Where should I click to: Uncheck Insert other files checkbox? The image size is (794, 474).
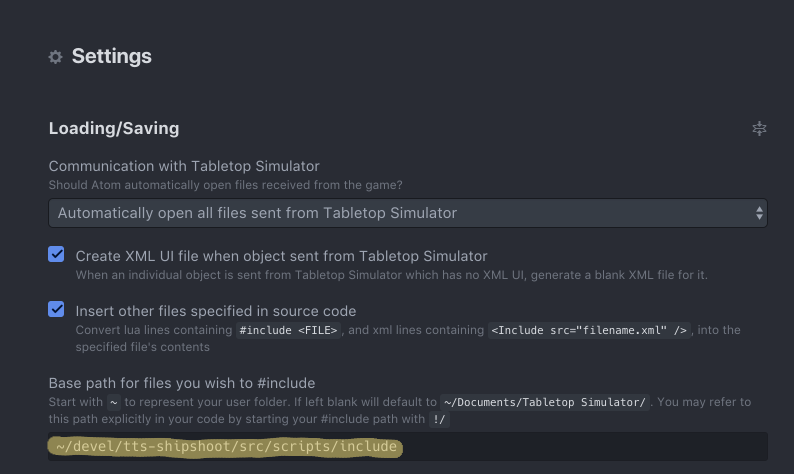click(x=56, y=309)
